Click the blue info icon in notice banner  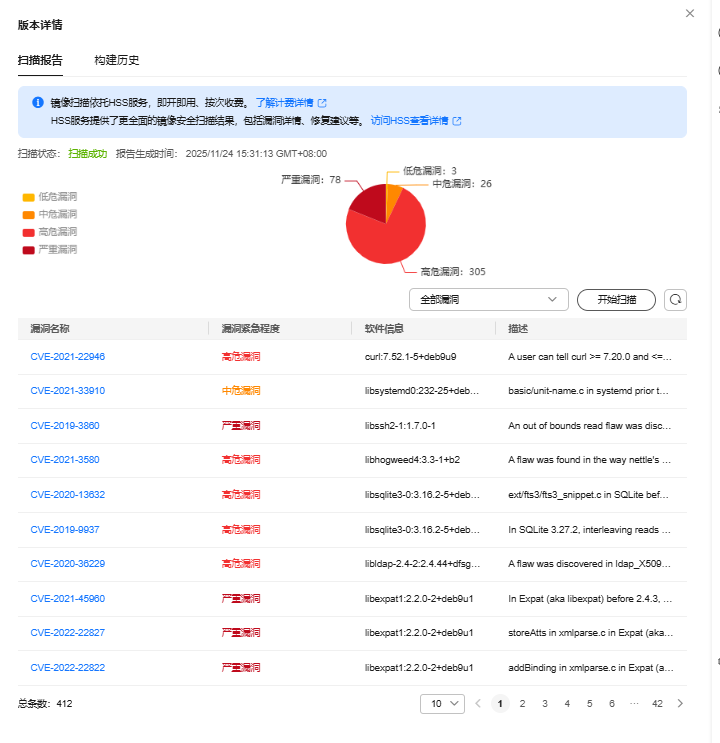click(x=38, y=102)
